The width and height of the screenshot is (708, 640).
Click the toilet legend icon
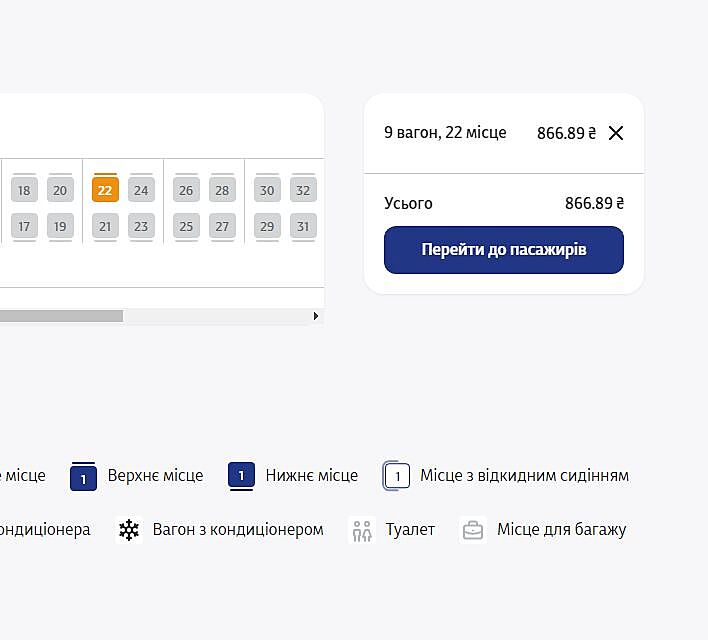[x=362, y=530]
